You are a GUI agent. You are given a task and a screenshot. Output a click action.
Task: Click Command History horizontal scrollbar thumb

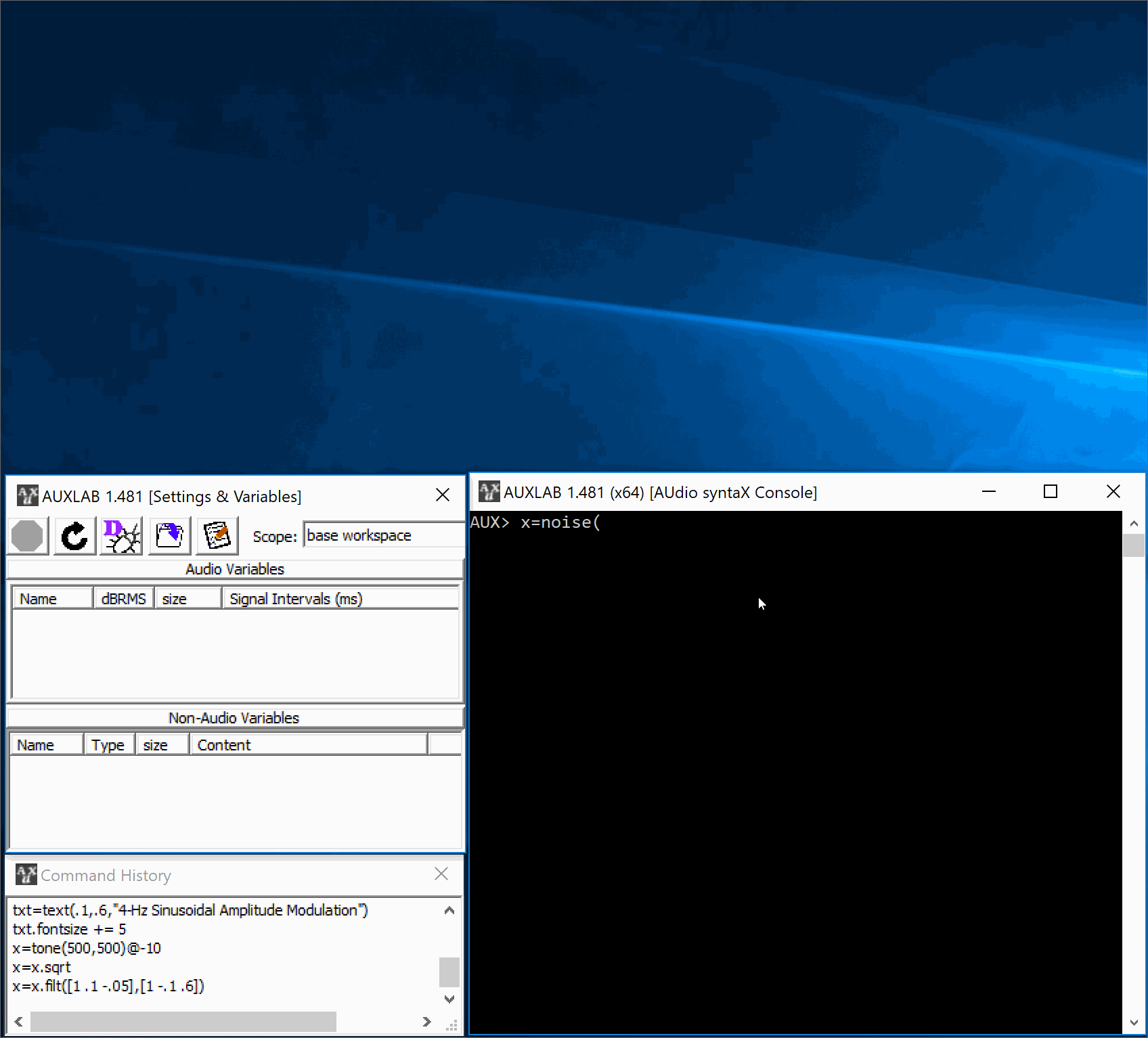(x=183, y=1022)
